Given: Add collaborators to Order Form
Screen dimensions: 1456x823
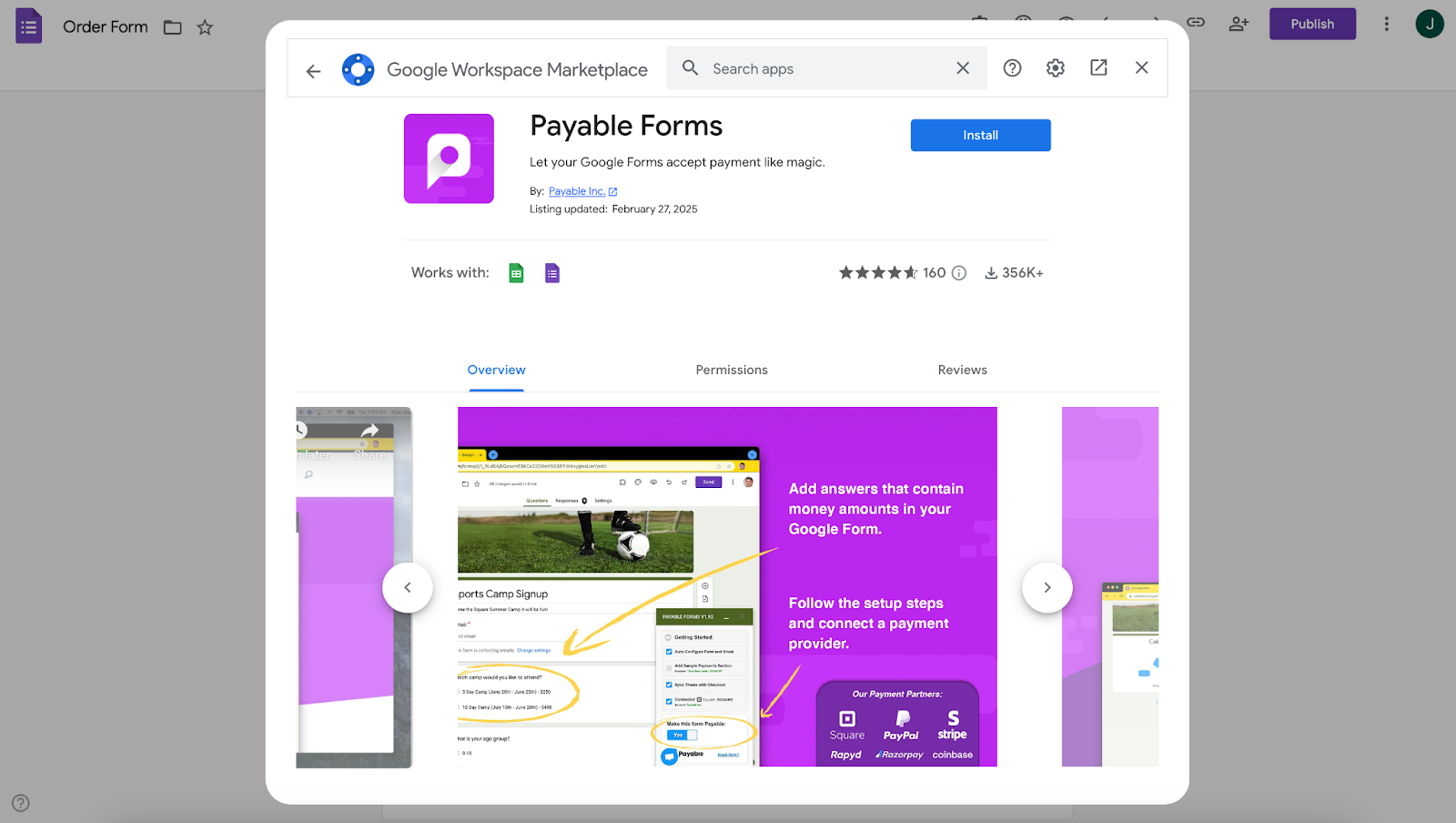Looking at the screenshot, I should click(x=1239, y=24).
